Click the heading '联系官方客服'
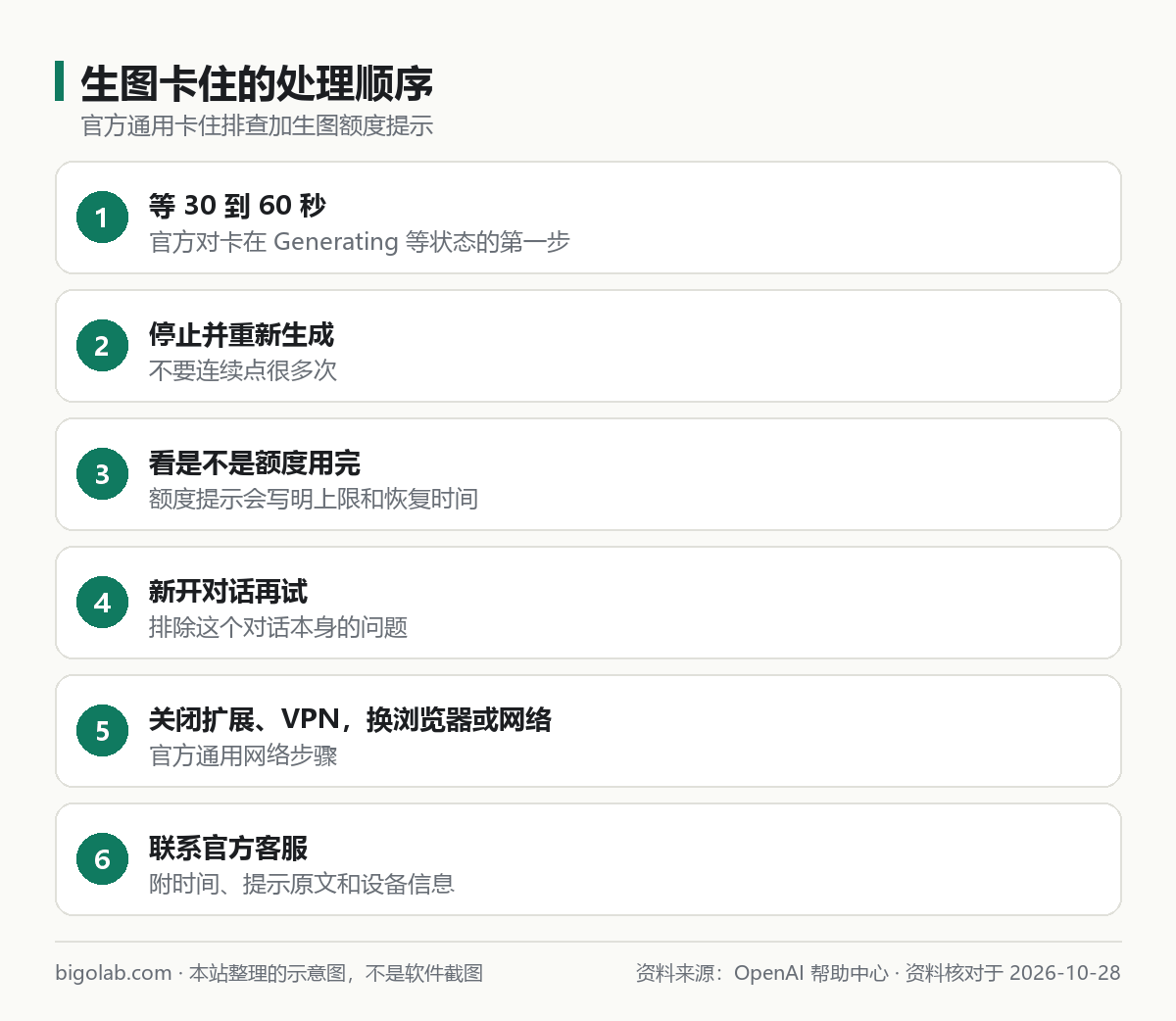Image resolution: width=1176 pixels, height=1021 pixels. pos(228,849)
